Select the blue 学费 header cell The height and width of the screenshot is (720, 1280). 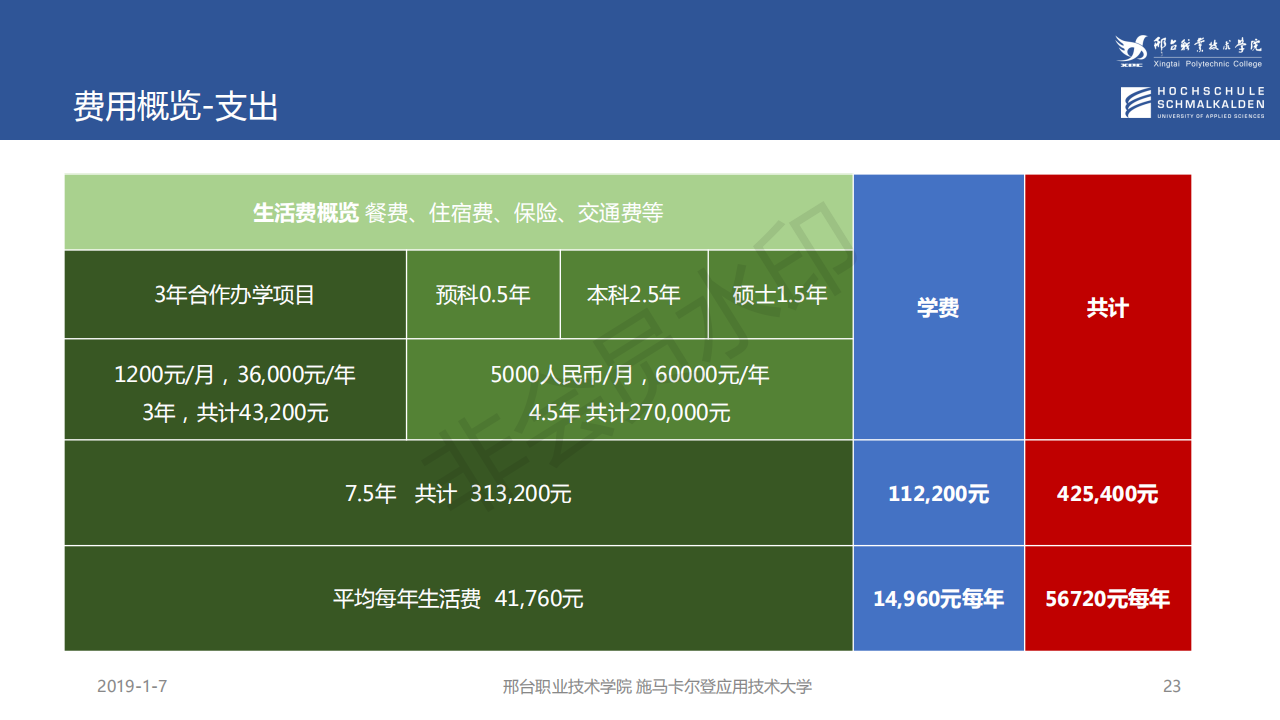[x=938, y=308]
